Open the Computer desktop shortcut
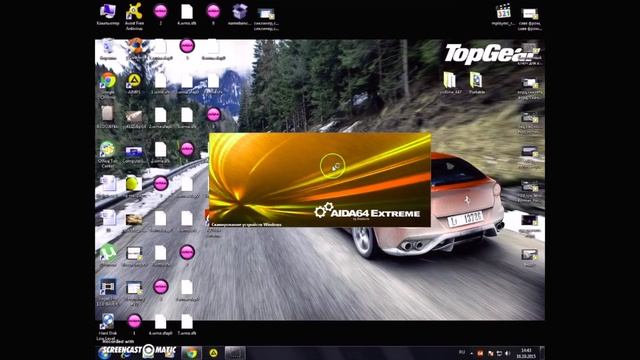Image resolution: width=640 pixels, height=360 pixels. click(x=108, y=15)
